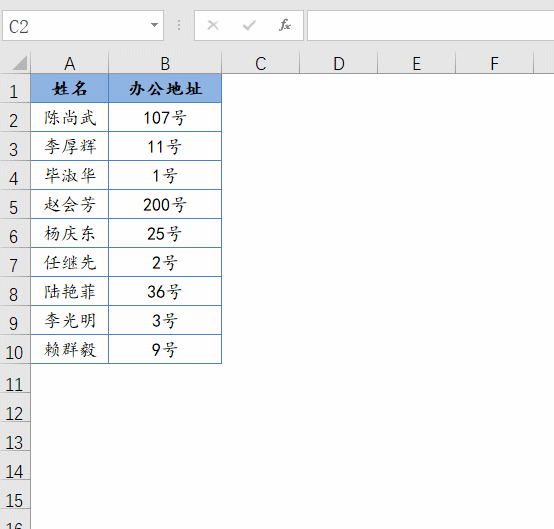Select row 14 header
Screen dimensions: 554x529
pyautogui.click(x=15, y=465)
